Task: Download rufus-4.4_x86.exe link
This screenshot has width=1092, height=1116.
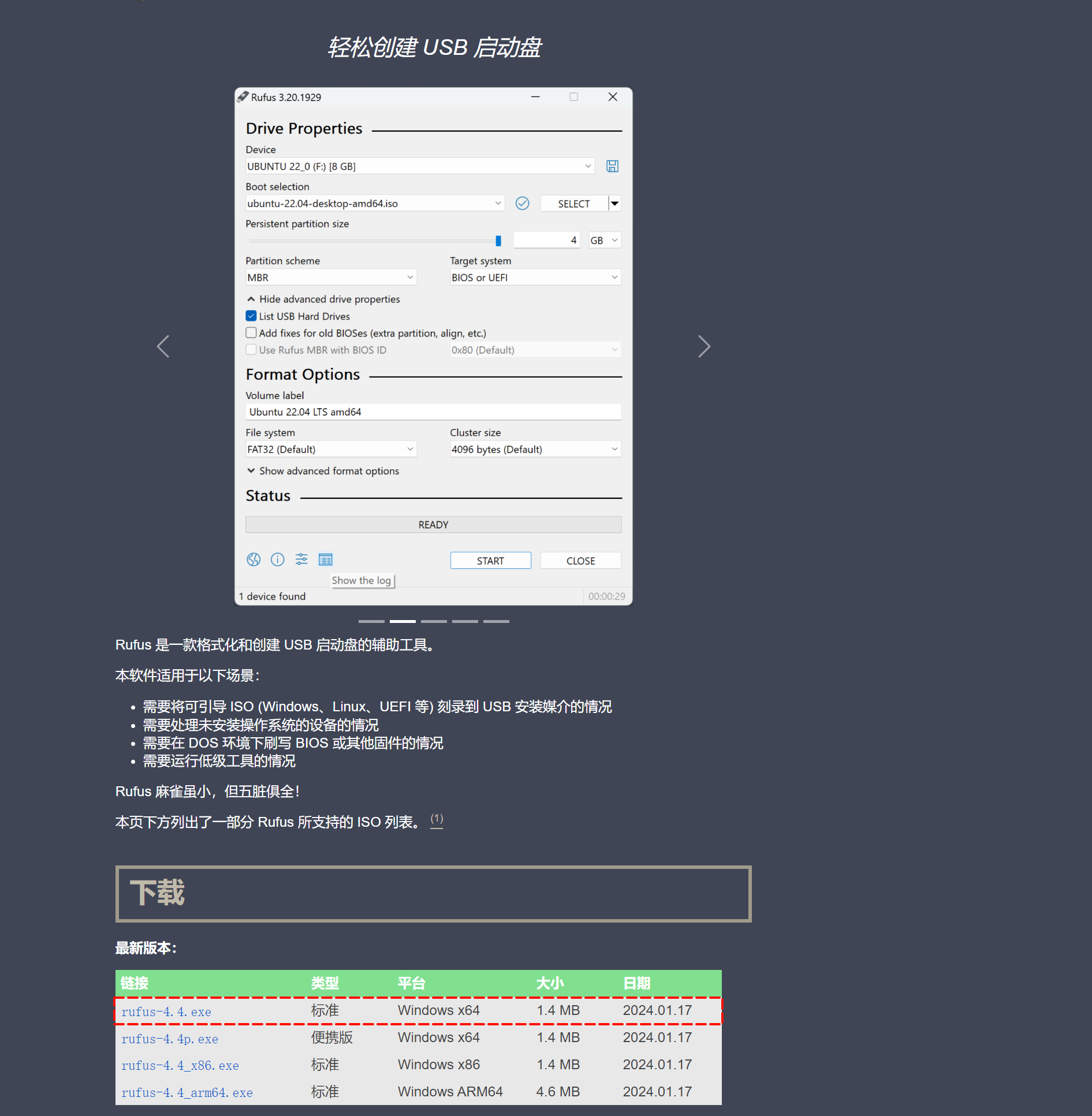Action: point(180,1065)
